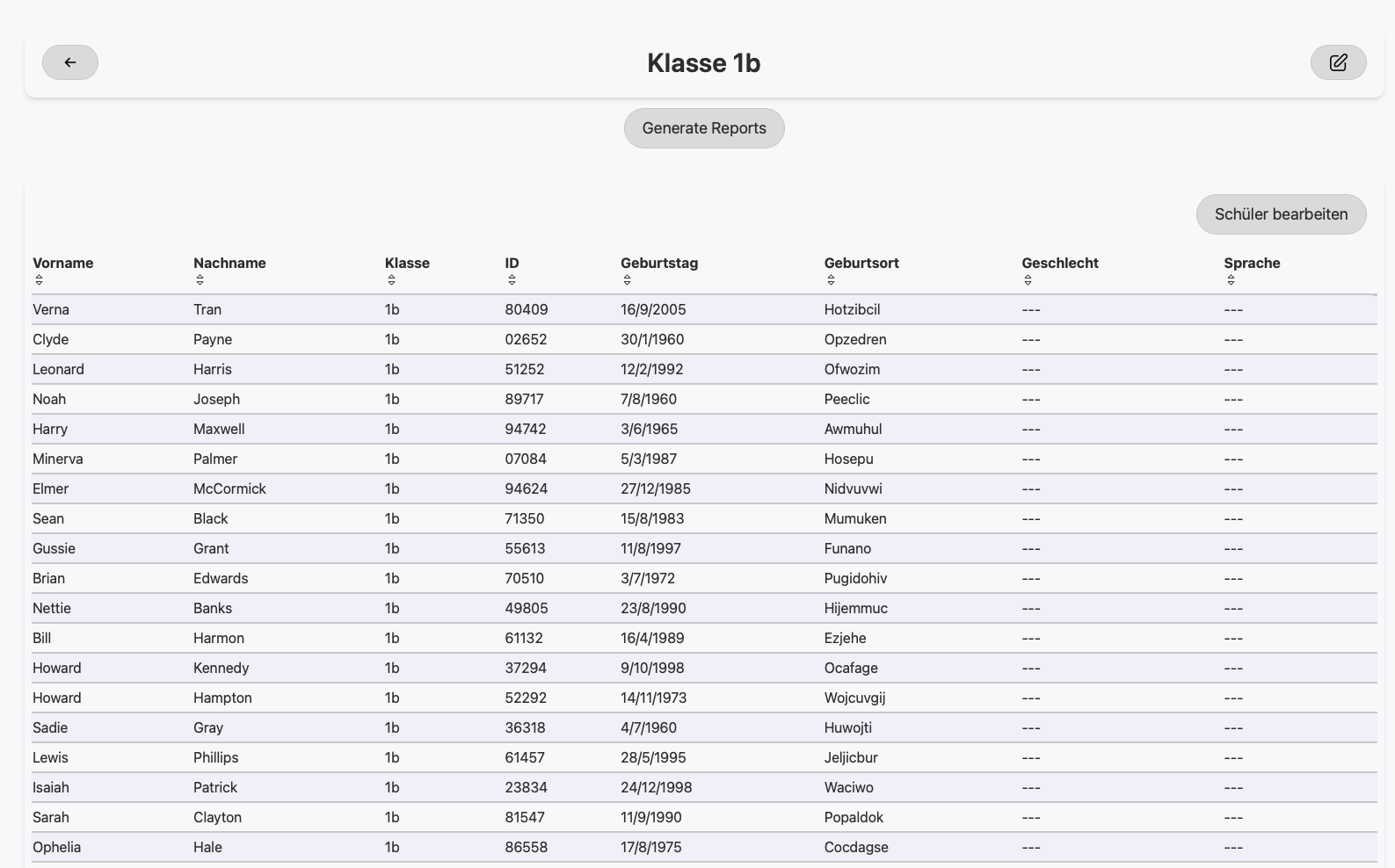1395x868 pixels.
Task: Select the row with Geburtsort Pugidohiv
Action: [855, 579]
